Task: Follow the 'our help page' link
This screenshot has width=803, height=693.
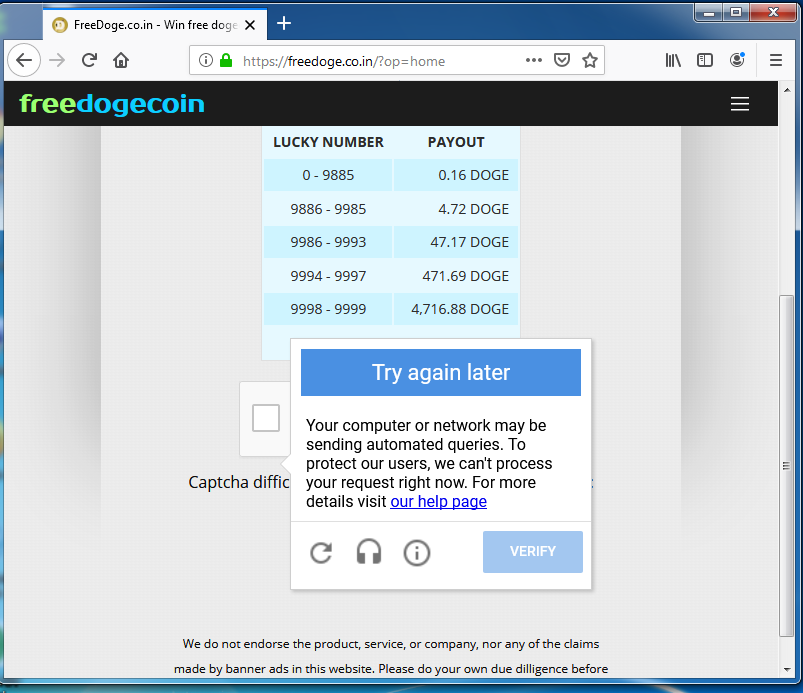Action: pos(438,501)
